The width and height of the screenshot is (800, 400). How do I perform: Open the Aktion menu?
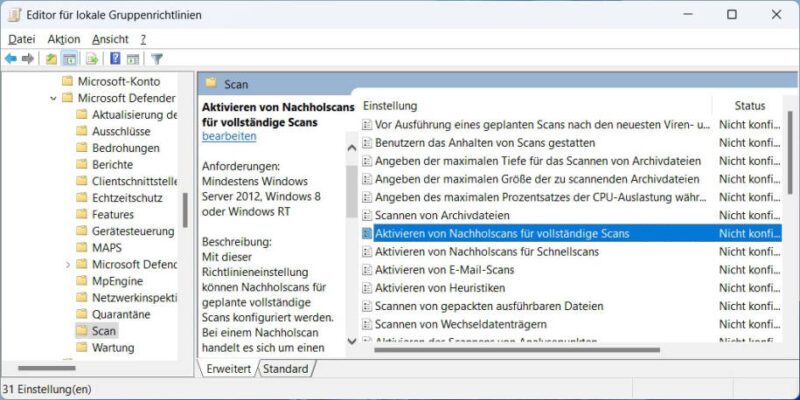tap(63, 38)
